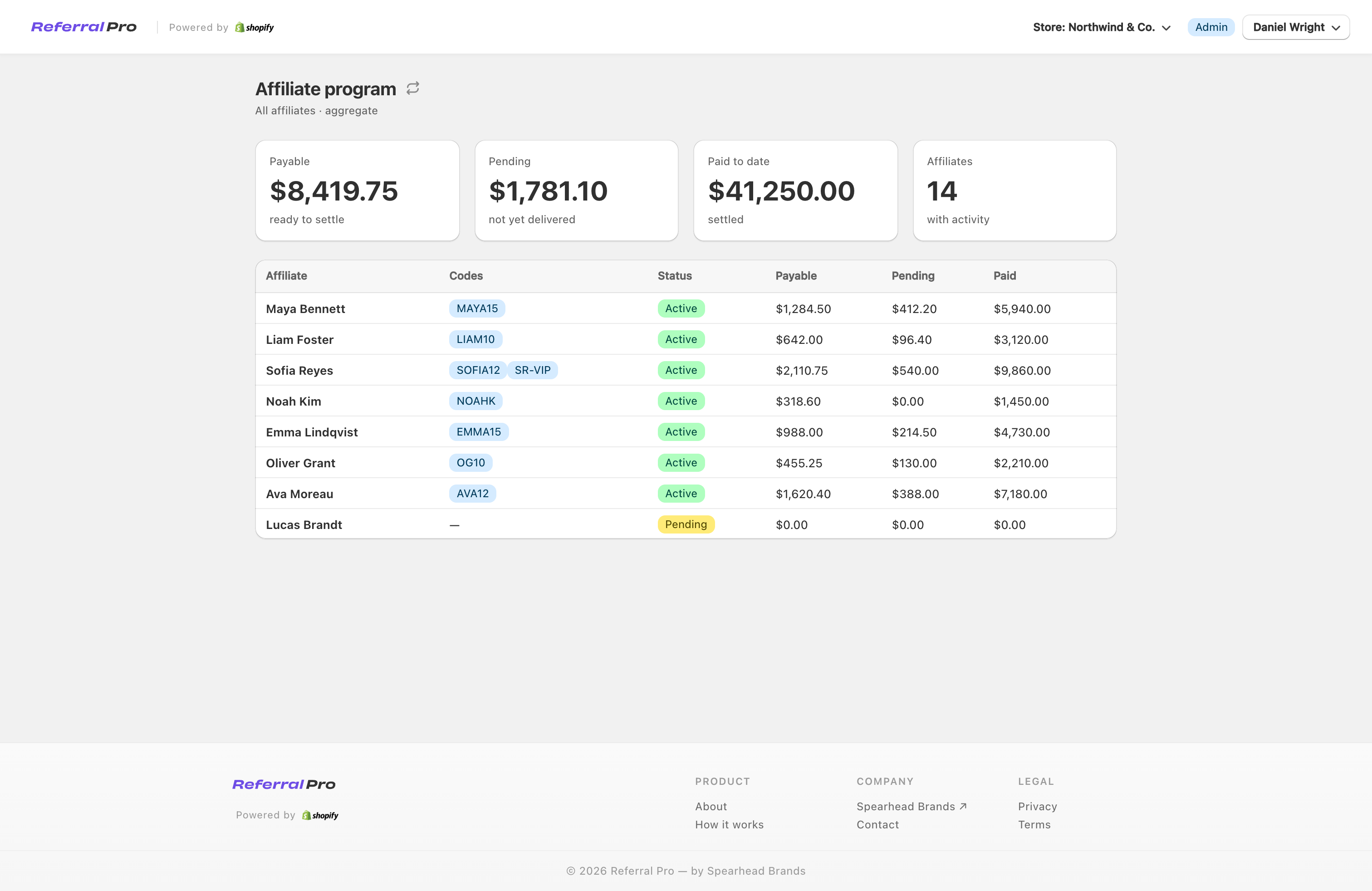Open the Privacy link
Screen dimensions: 1372x891
pyautogui.click(x=1037, y=806)
